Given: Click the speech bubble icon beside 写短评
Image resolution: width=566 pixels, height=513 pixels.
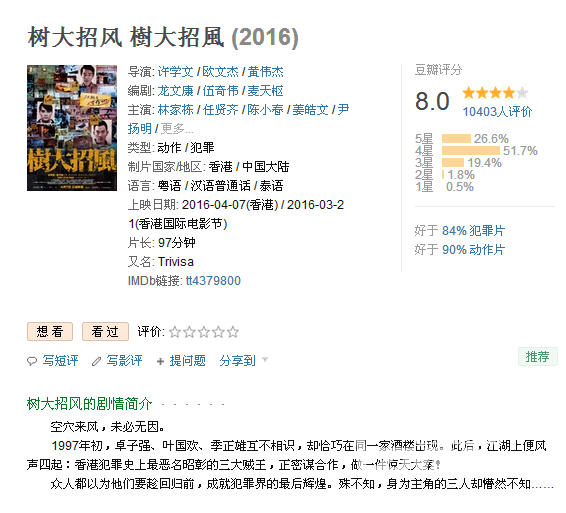Looking at the screenshot, I should coord(32,361).
